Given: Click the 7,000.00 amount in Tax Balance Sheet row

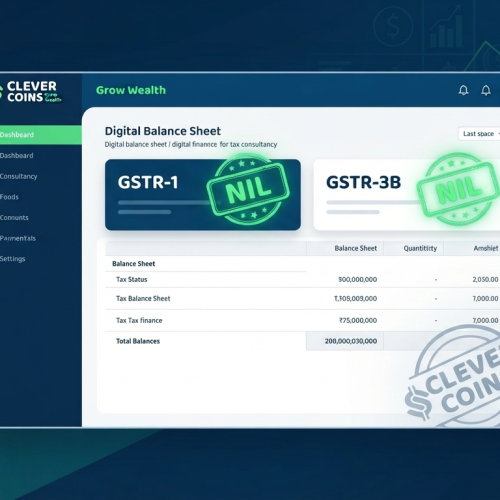Looking at the screenshot, I should [x=485, y=298].
